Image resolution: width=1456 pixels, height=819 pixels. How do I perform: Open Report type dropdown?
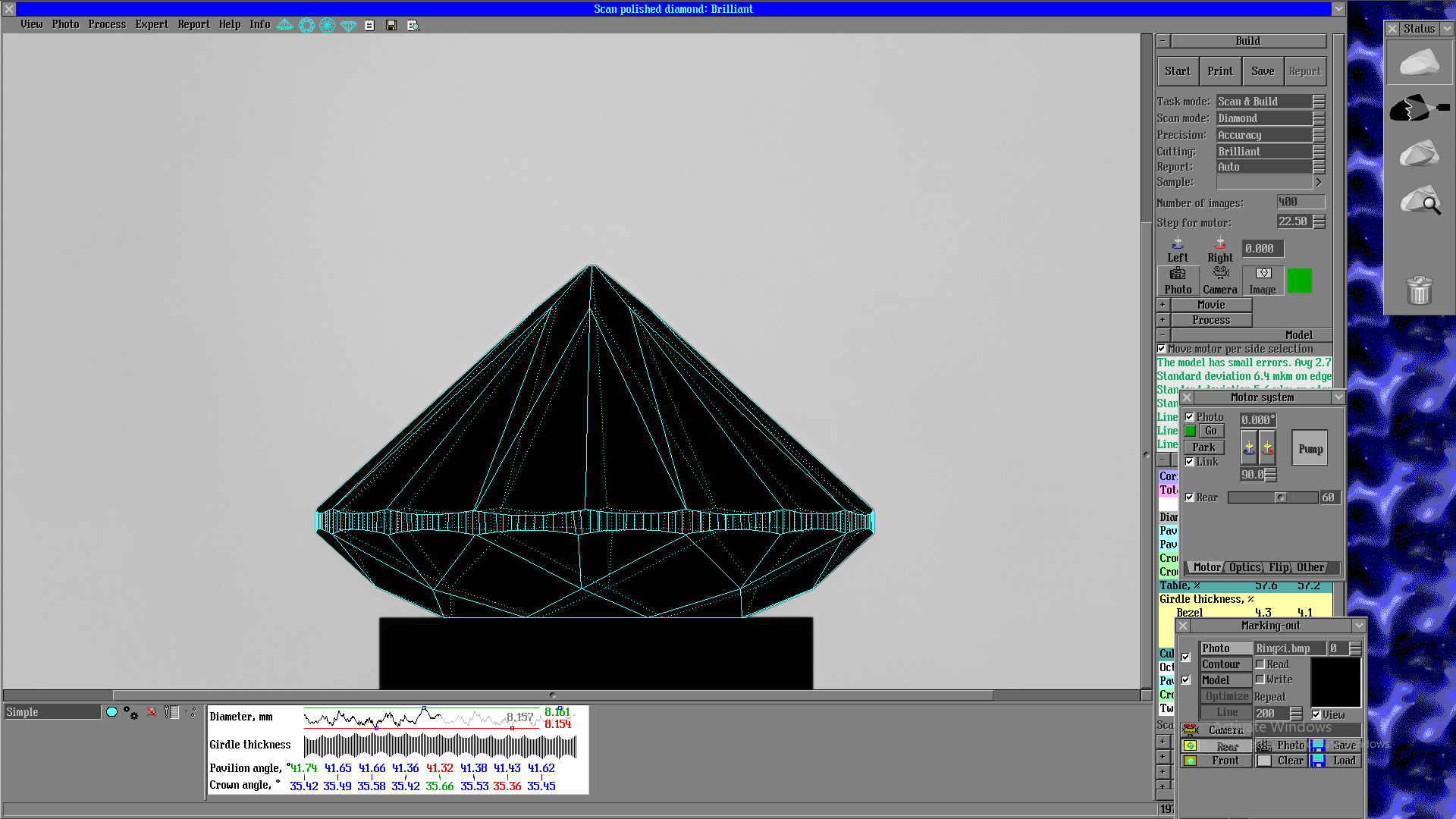tap(1319, 167)
